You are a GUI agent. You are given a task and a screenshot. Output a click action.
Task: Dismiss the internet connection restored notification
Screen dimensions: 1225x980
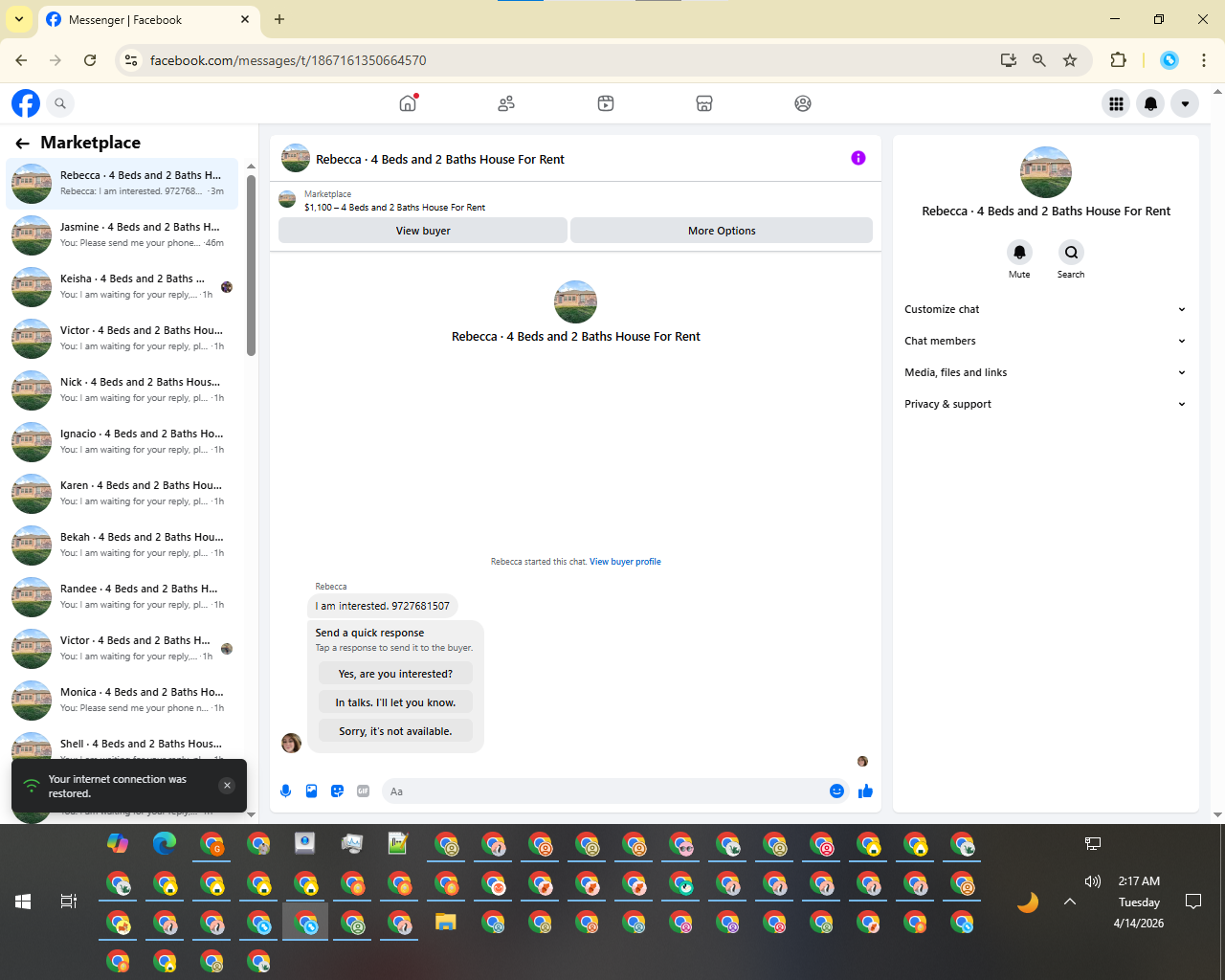[x=227, y=786]
